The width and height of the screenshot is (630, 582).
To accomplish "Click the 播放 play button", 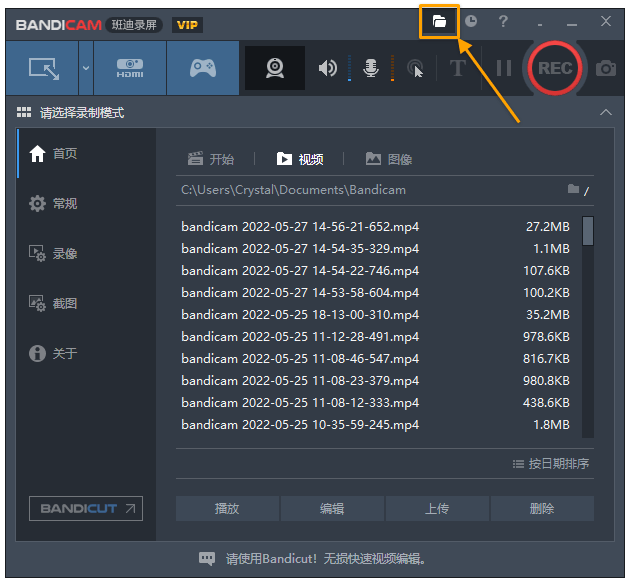I will pos(227,508).
